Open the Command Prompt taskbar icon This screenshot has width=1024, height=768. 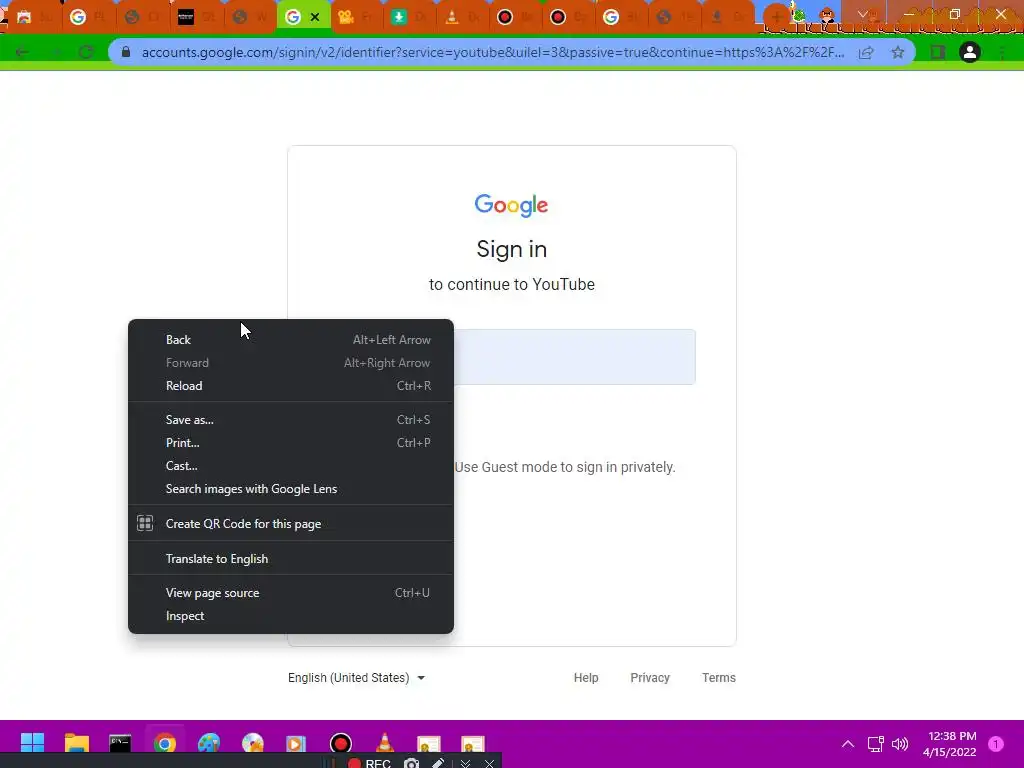[120, 743]
